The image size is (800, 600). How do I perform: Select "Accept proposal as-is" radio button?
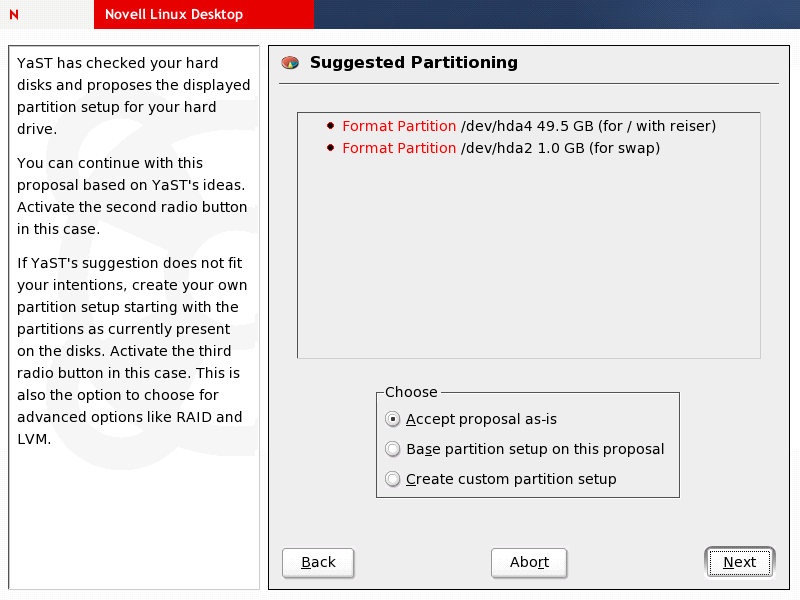point(393,419)
